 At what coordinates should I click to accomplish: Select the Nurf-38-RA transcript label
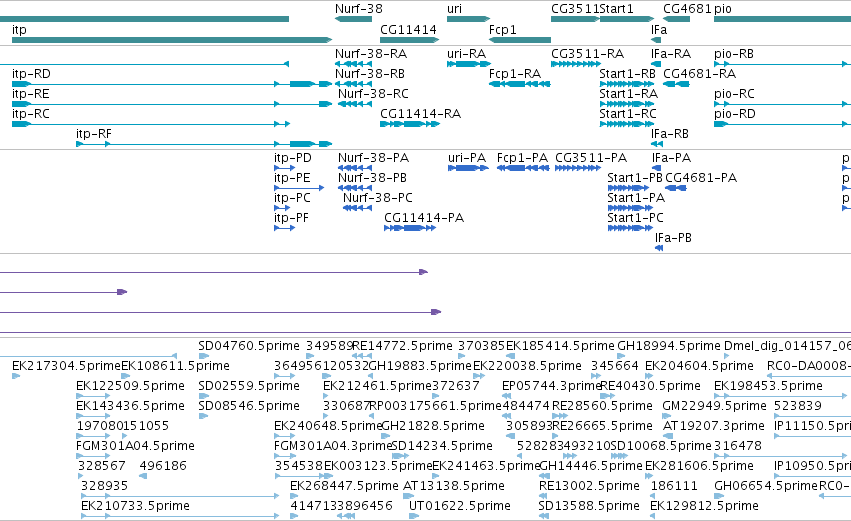click(x=371, y=54)
